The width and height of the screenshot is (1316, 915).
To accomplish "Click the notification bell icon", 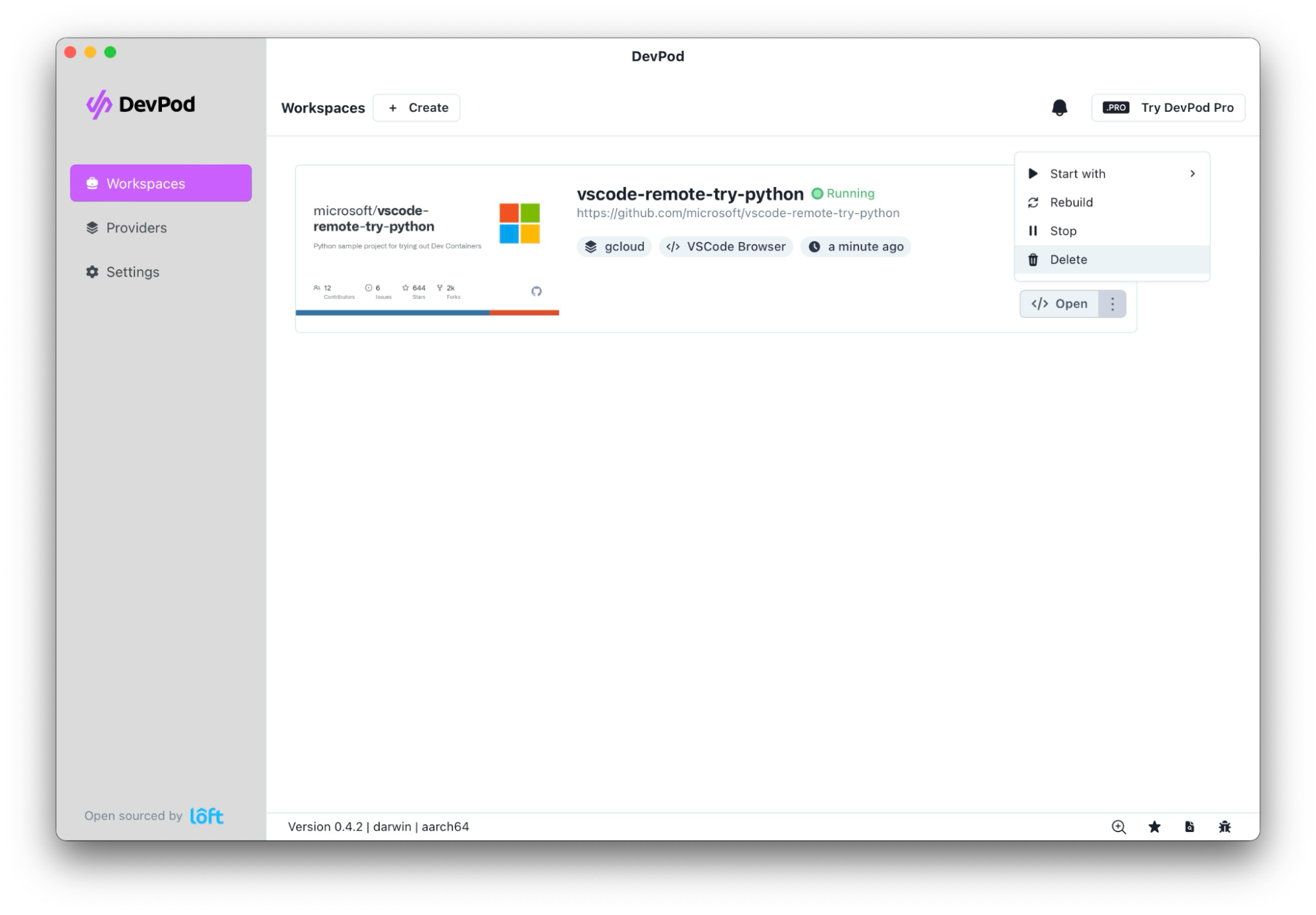I will 1059,107.
